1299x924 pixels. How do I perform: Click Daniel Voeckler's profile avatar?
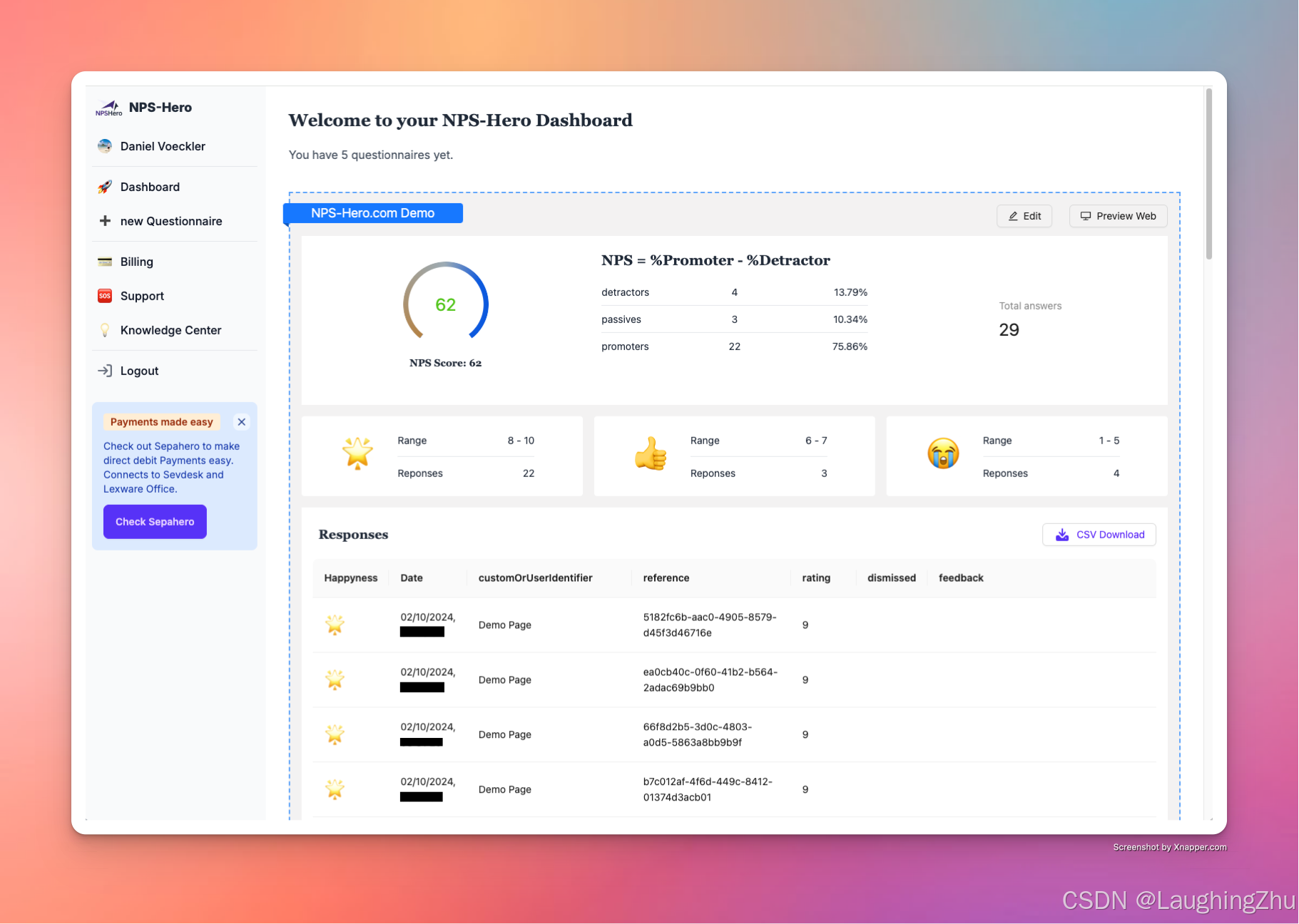pos(105,146)
